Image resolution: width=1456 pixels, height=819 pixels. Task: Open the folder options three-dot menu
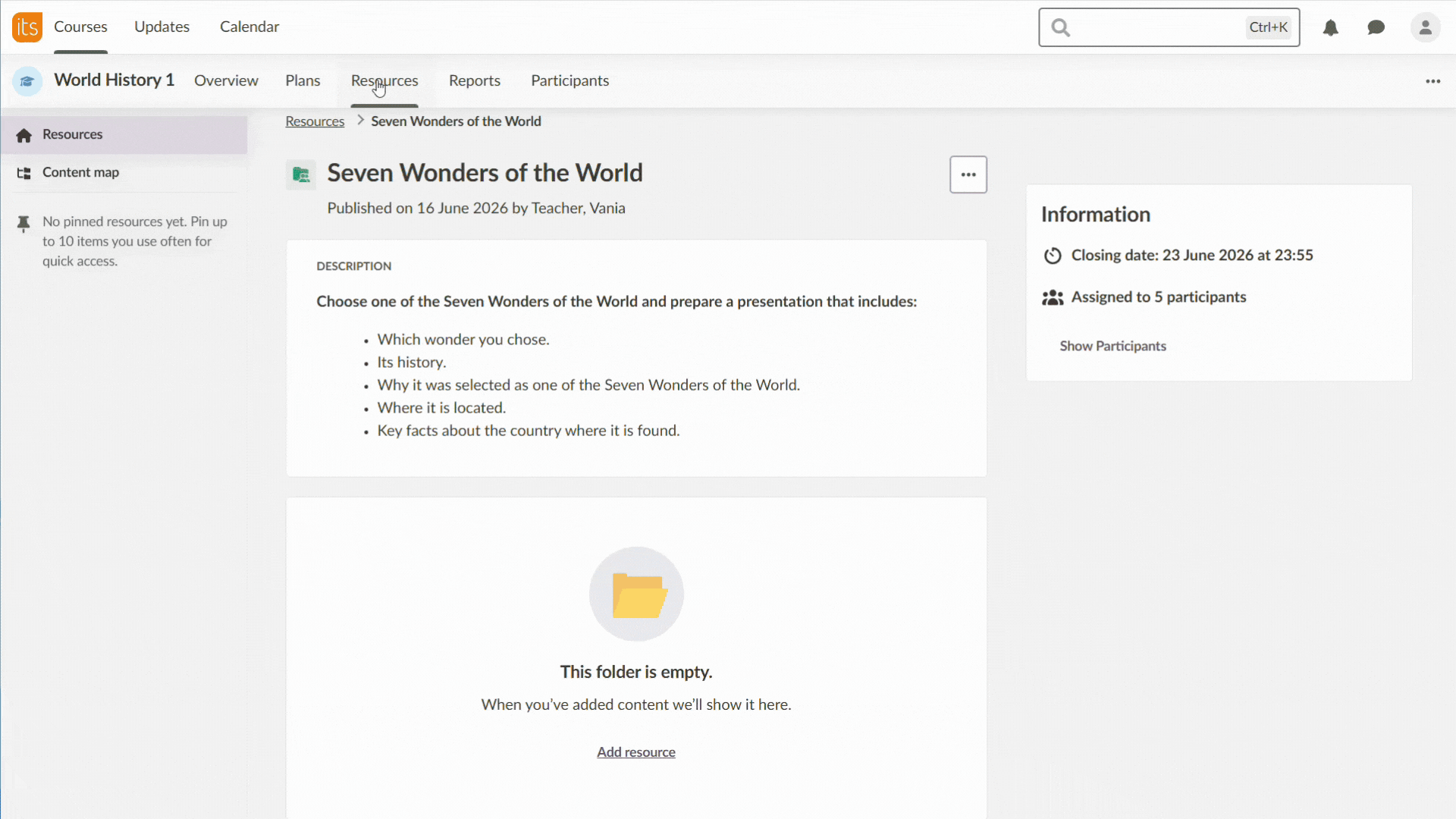[x=968, y=174]
